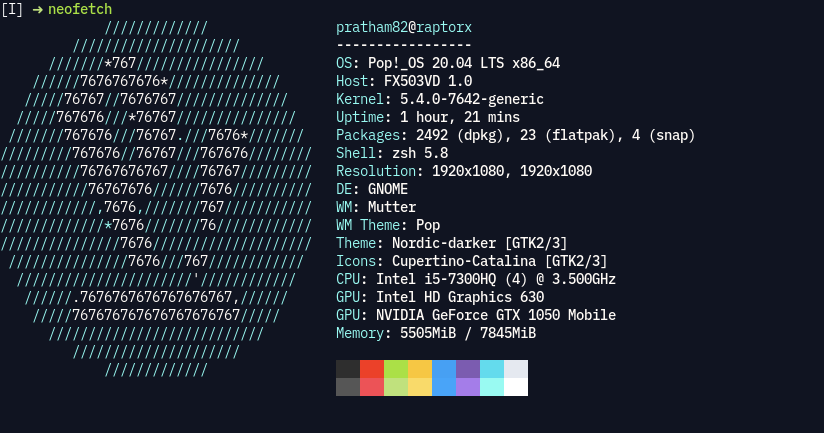Click the light red bottom-row color block
The width and height of the screenshot is (824, 433).
tap(372, 387)
